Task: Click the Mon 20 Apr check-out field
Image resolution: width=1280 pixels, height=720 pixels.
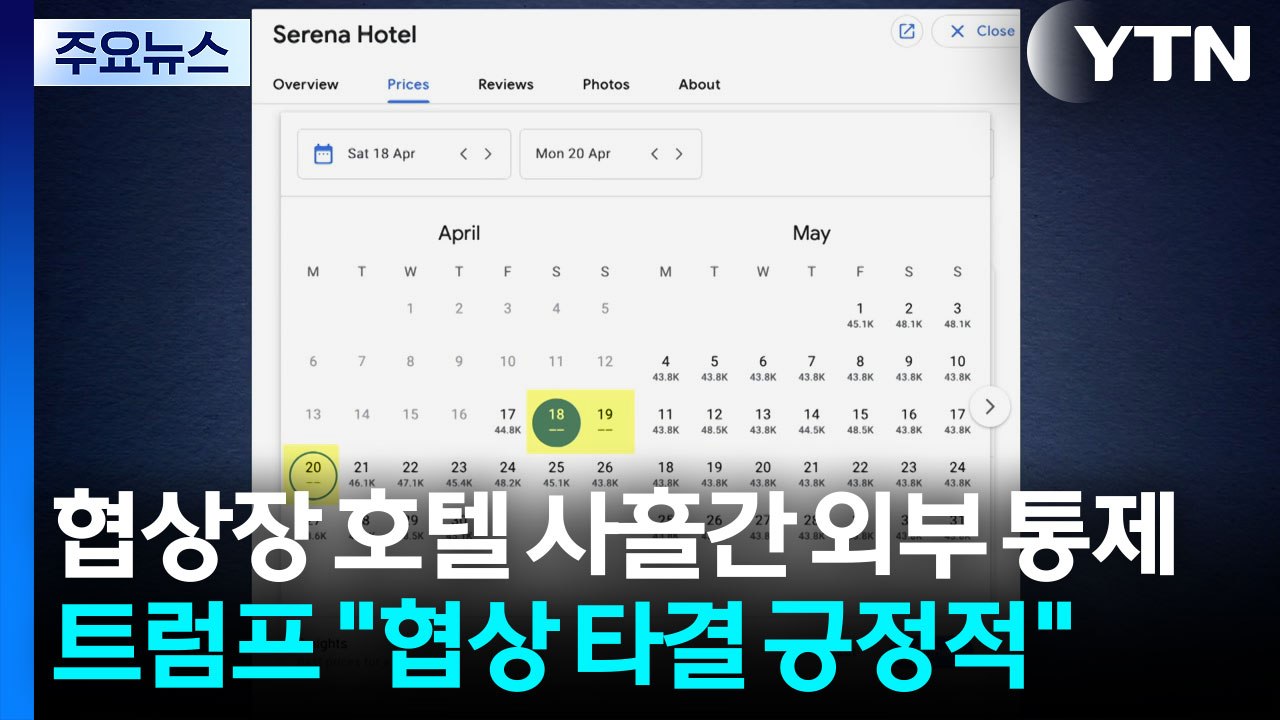Action: (x=610, y=154)
